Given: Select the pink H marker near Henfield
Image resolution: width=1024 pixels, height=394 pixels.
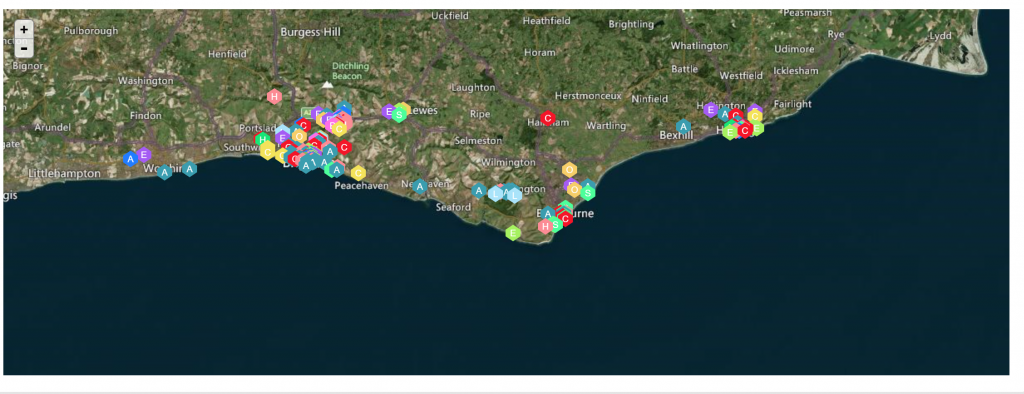Looking at the screenshot, I should click(x=274, y=97).
